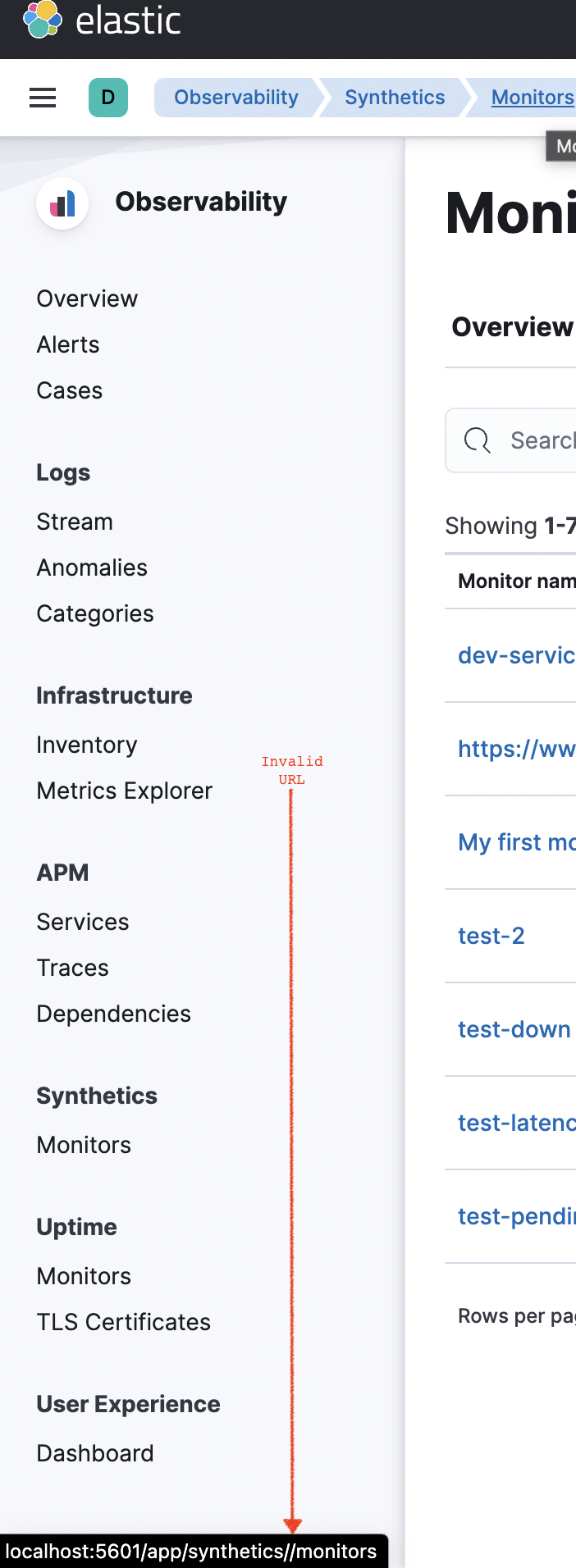Open Cases from the sidebar
Image resolution: width=576 pixels, height=1568 pixels.
click(69, 390)
